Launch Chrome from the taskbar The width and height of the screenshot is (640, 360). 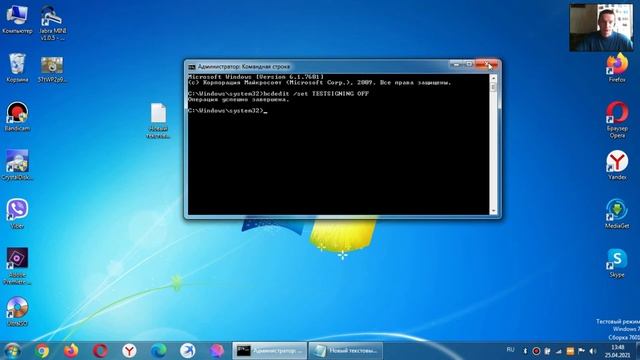(x=42, y=351)
